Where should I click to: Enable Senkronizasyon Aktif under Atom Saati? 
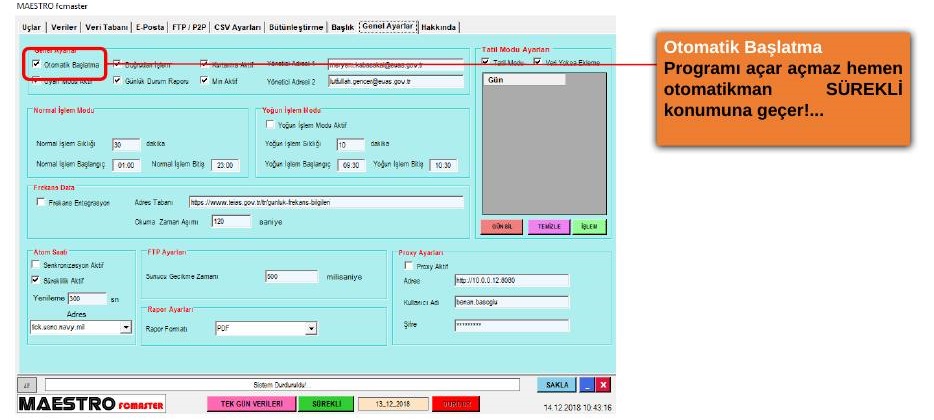(35, 265)
